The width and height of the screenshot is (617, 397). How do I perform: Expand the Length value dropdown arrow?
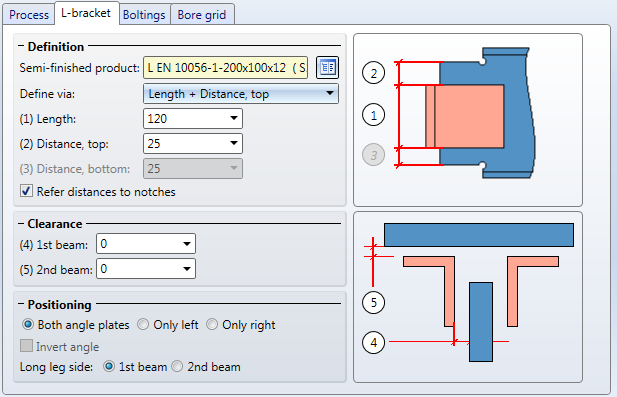234,118
